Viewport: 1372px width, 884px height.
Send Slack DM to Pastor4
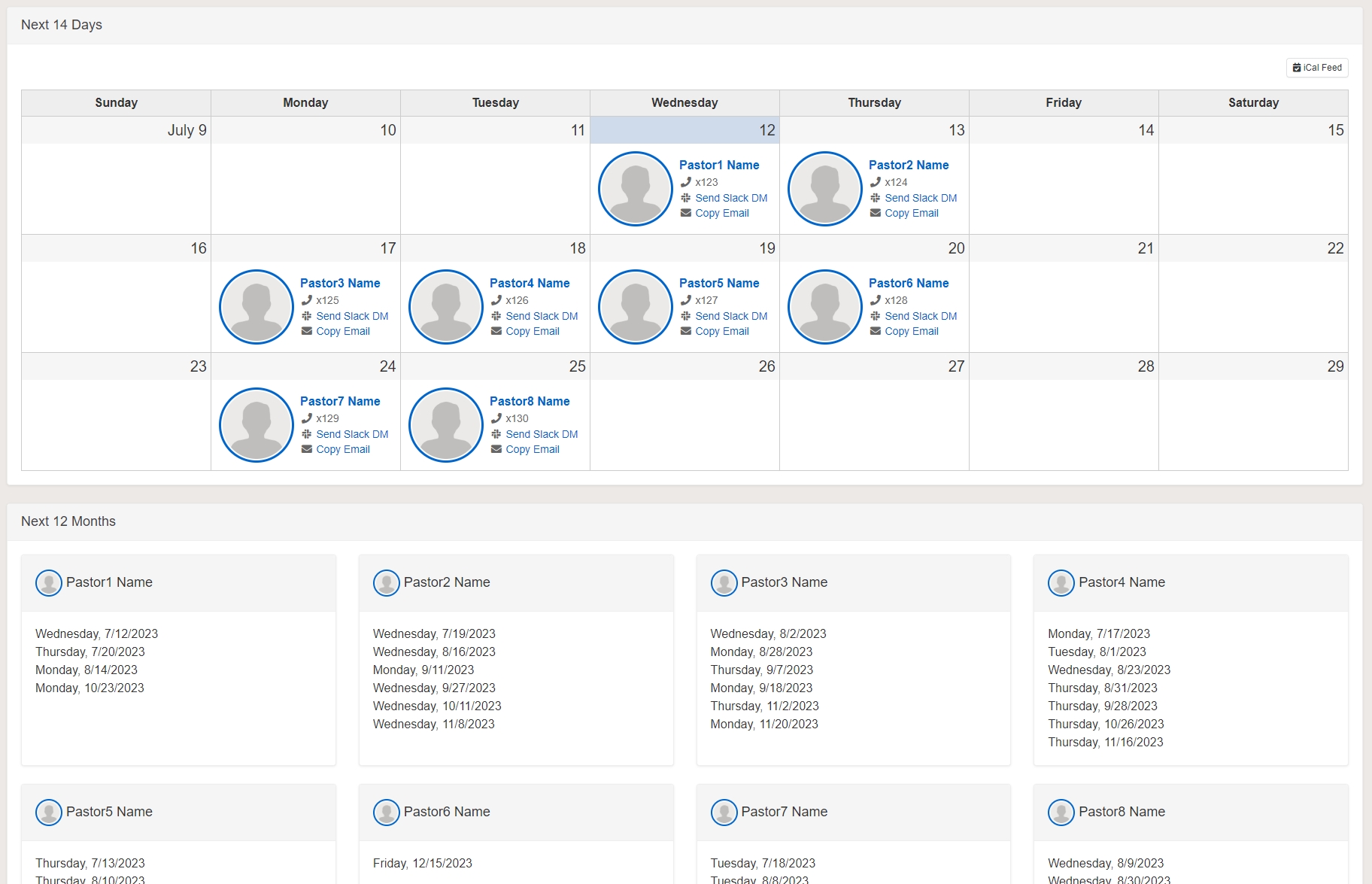[542, 316]
